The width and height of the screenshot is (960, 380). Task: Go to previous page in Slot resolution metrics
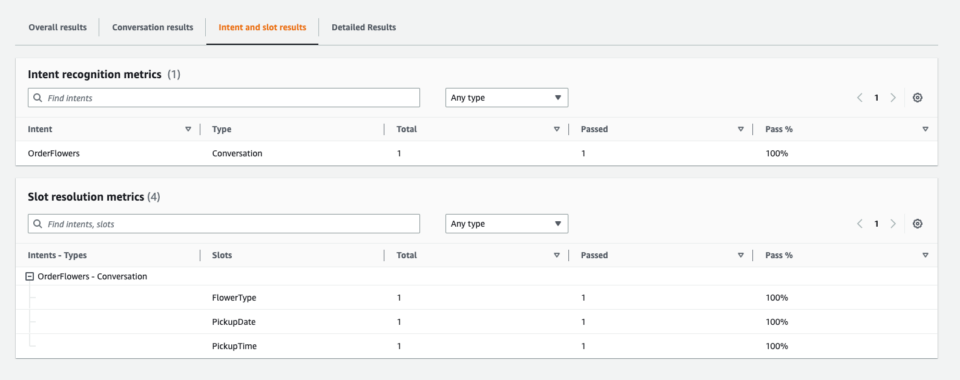[860, 224]
